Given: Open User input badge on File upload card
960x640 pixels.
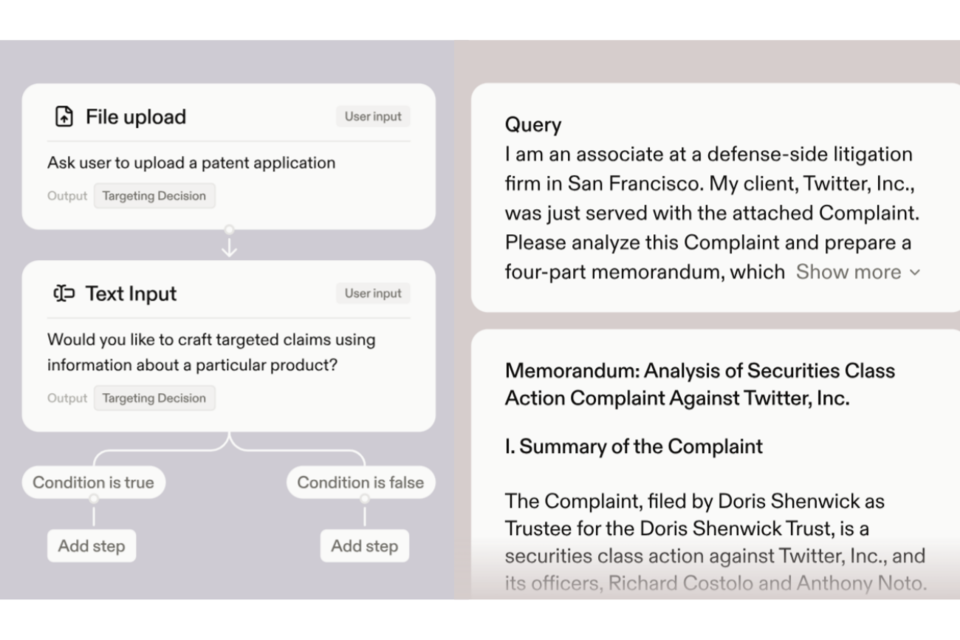Looking at the screenshot, I should pyautogui.click(x=373, y=117).
